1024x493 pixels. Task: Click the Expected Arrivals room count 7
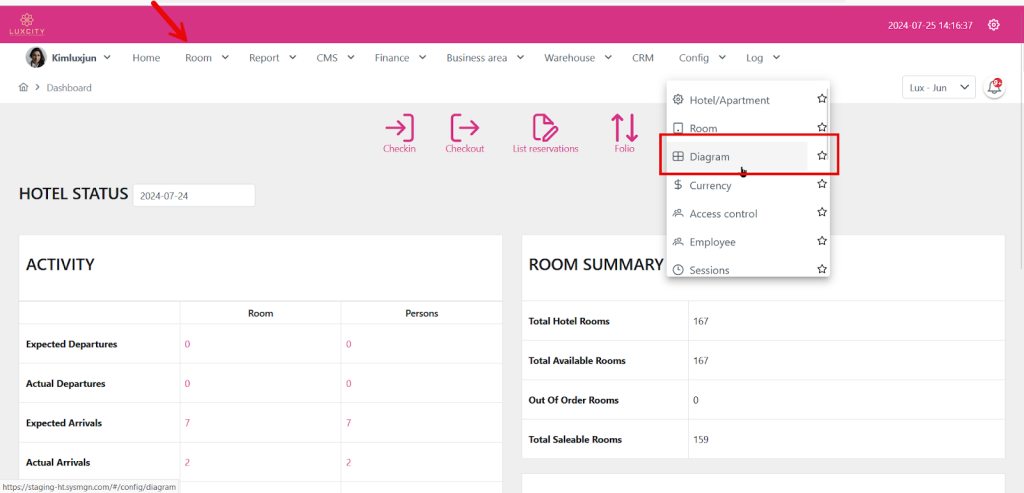(187, 423)
